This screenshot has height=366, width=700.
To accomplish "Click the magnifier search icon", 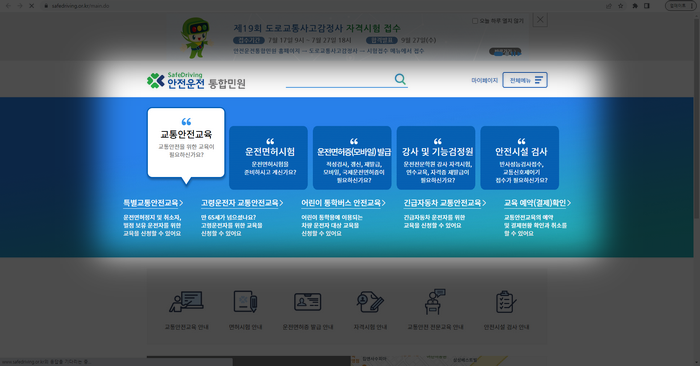I will click(400, 79).
